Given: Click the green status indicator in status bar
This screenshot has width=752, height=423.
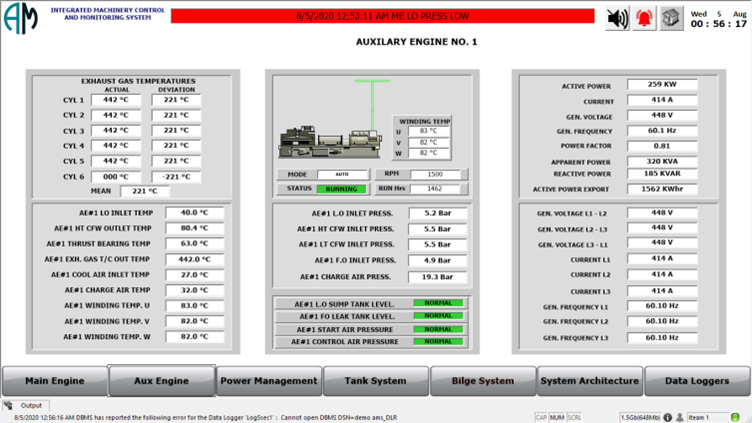Looking at the screenshot, I should coord(735,417).
